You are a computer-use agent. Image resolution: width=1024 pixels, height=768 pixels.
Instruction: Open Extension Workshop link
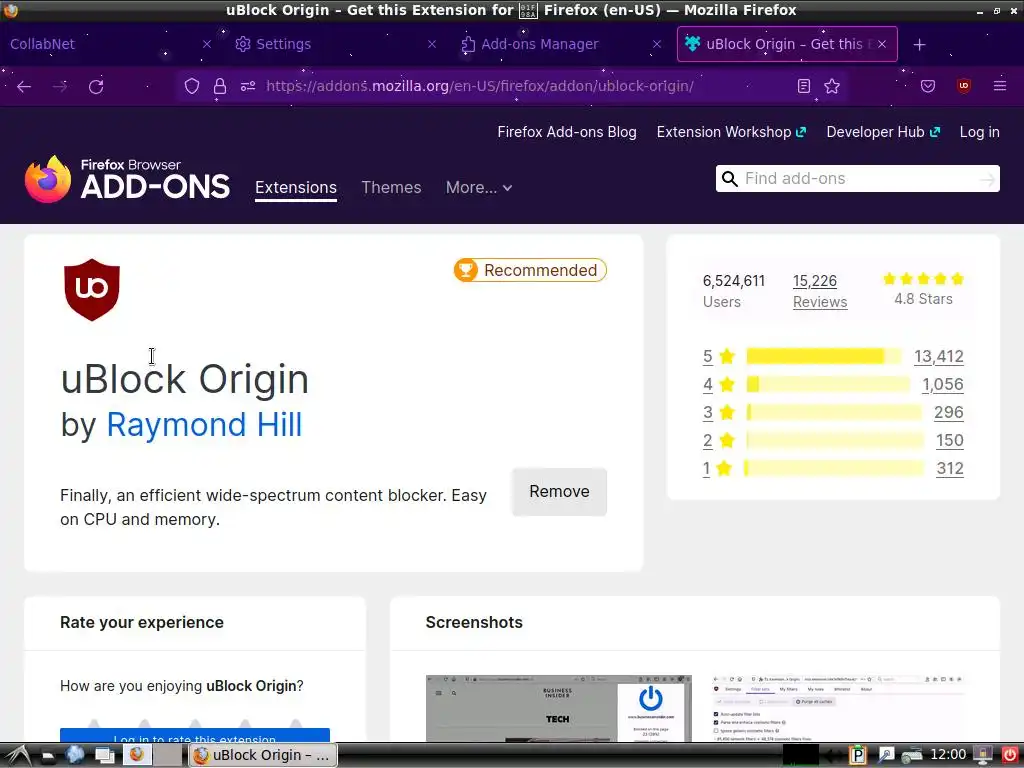731,132
